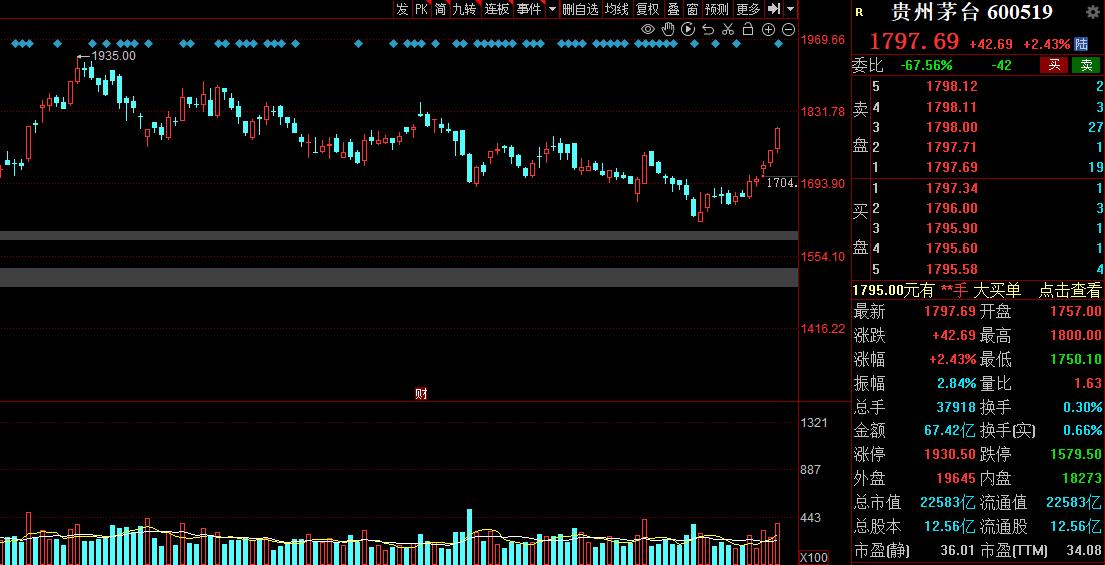Viewport: 1105px width, 565px height.
Task: Click the red 买 buy button
Action: click(1054, 66)
